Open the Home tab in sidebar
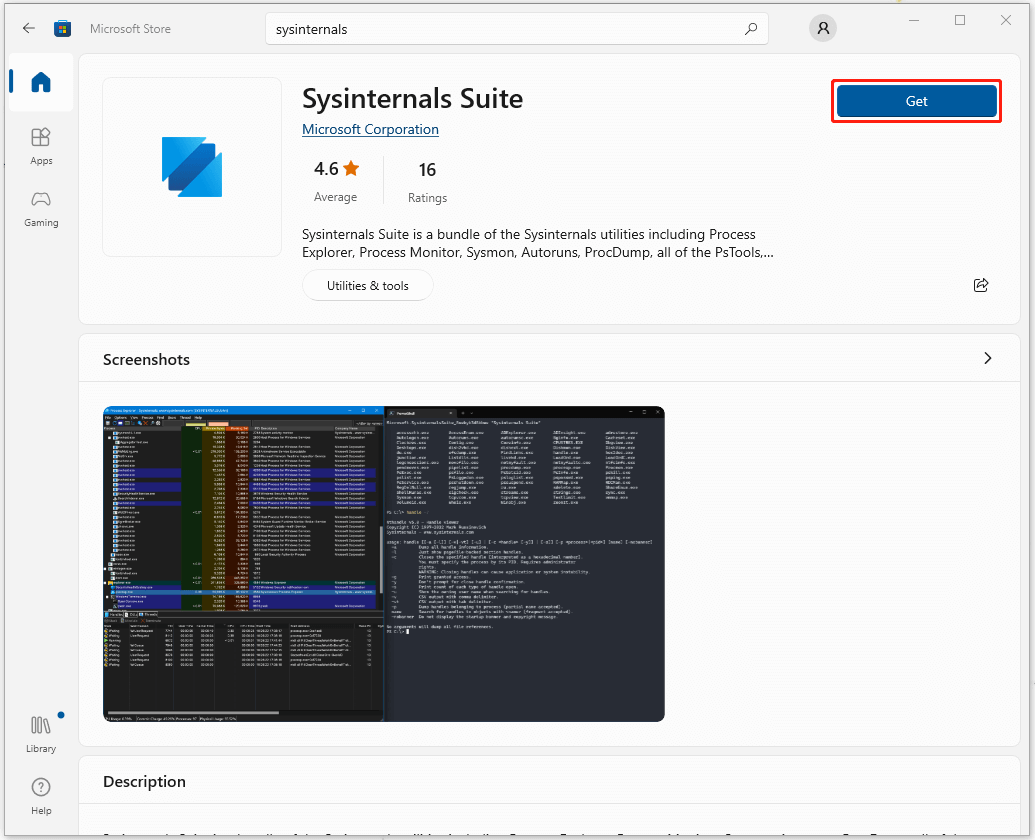This screenshot has height=840, width=1035. [41, 82]
